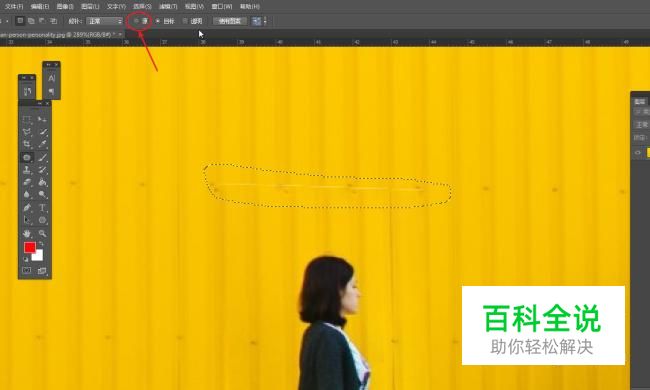
Task: Select the Rectangular Marquee tool
Action: pyautogui.click(x=27, y=119)
